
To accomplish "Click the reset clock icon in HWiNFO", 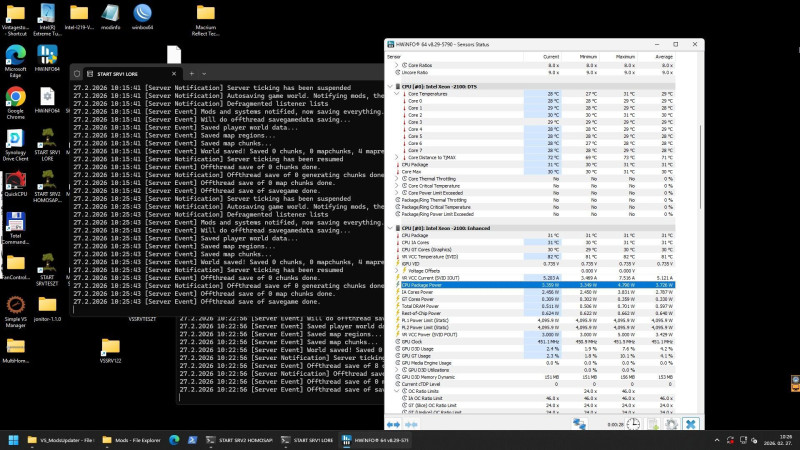I will (x=634, y=424).
